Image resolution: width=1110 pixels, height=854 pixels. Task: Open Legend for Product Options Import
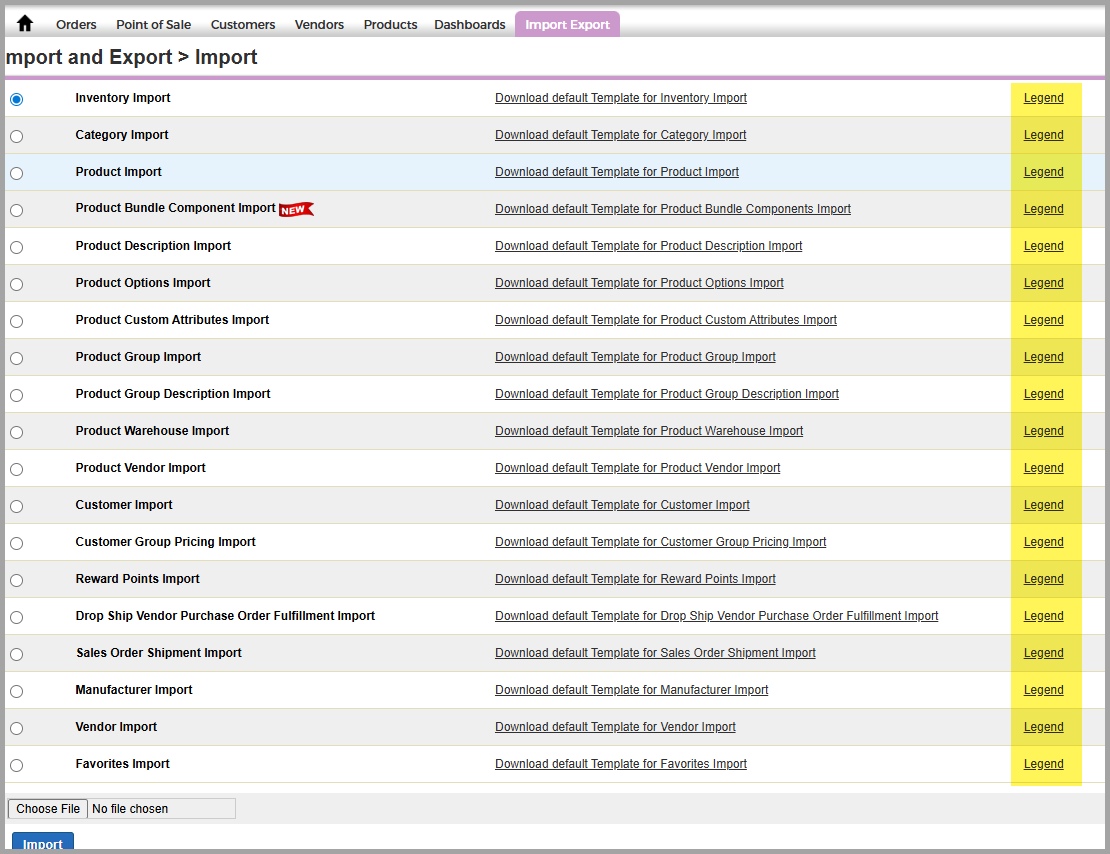click(x=1043, y=283)
